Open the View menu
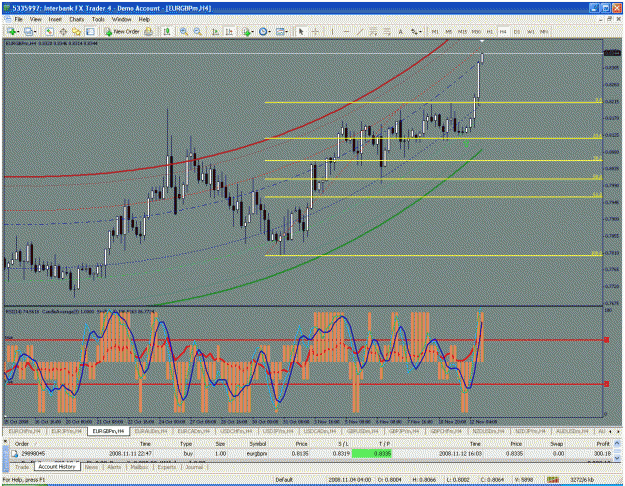This screenshot has height=486, width=625. [x=35, y=19]
